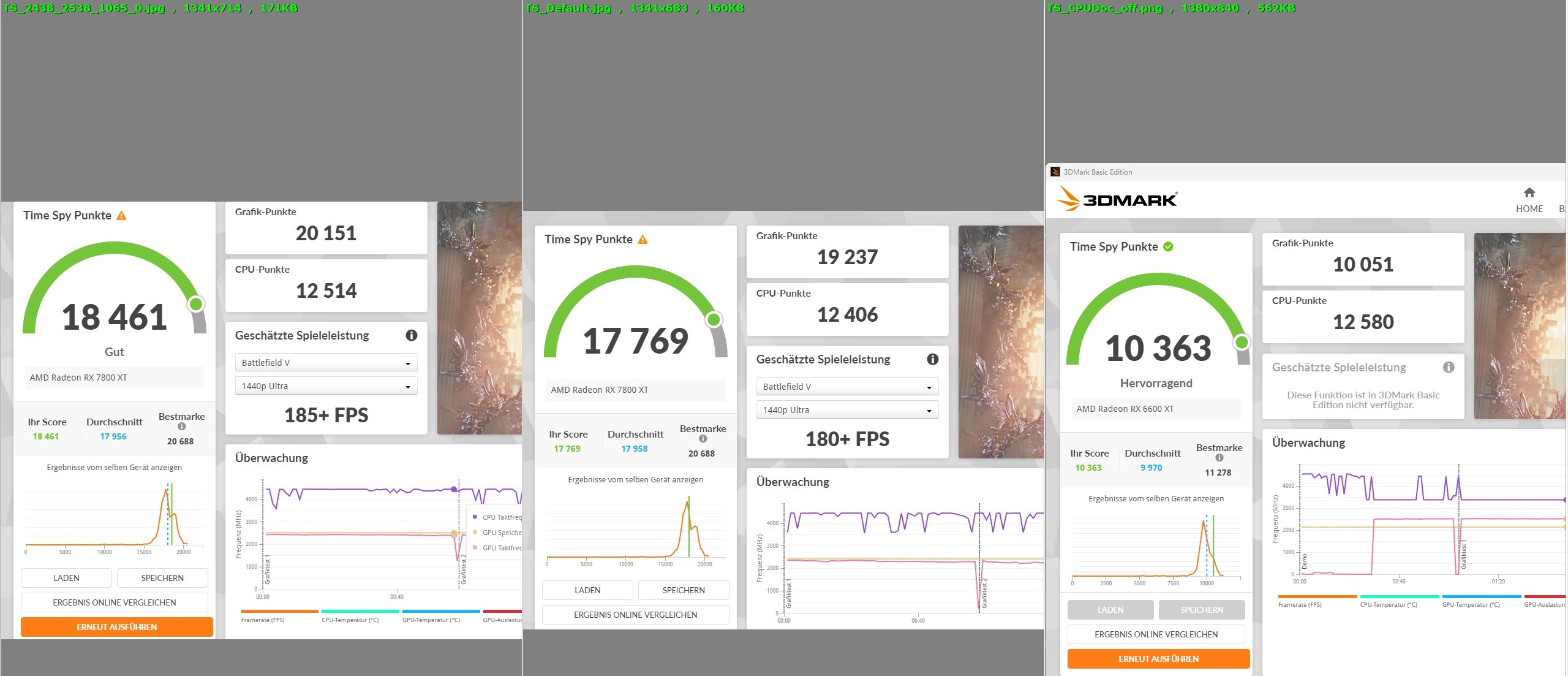This screenshot has width=1568, height=676.
Task: Switch to CPU-Temperatur tab in the 10 363 result
Action: pyautogui.click(x=1400, y=601)
